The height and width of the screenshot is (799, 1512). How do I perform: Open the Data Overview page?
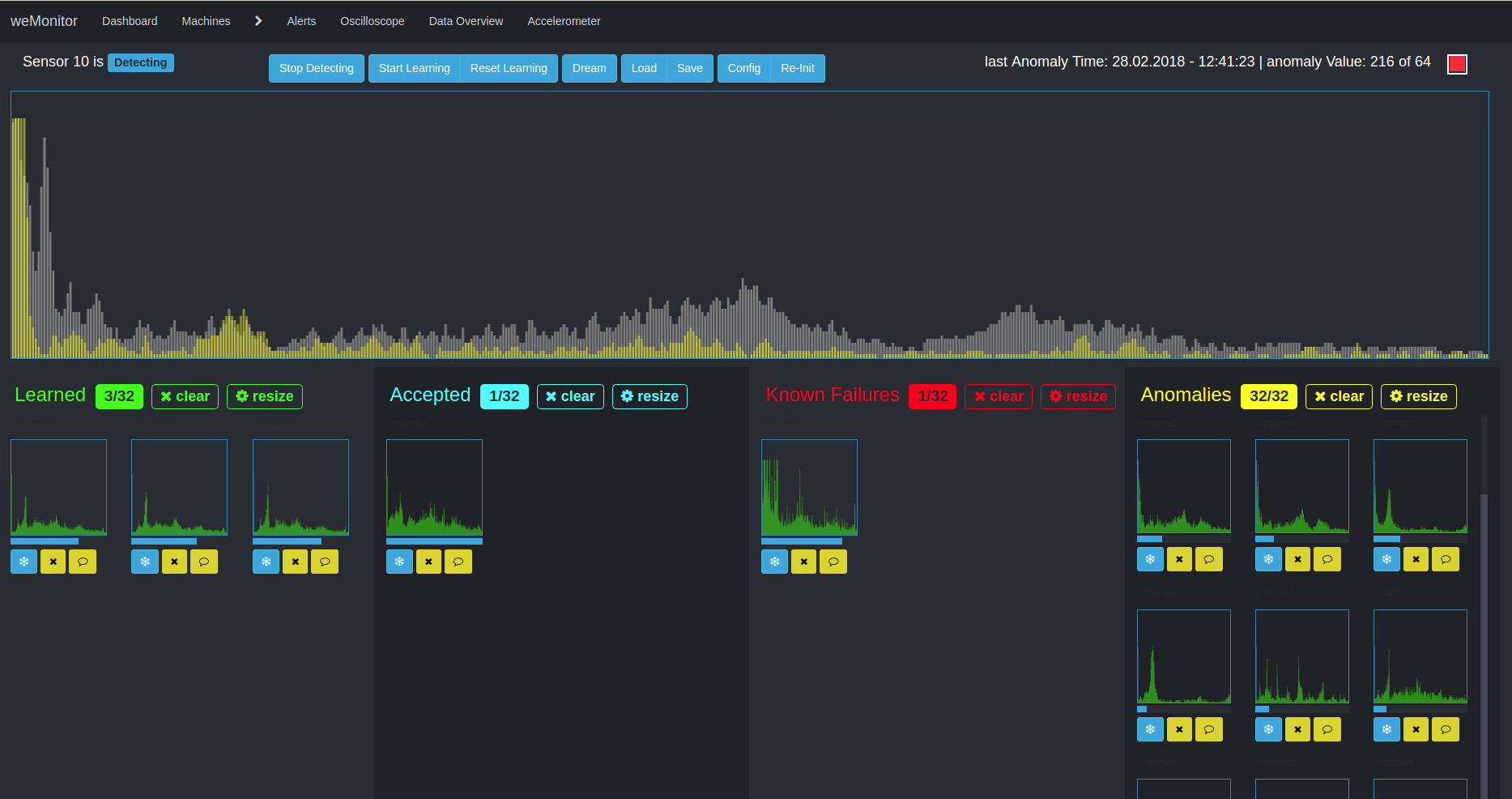tap(466, 21)
